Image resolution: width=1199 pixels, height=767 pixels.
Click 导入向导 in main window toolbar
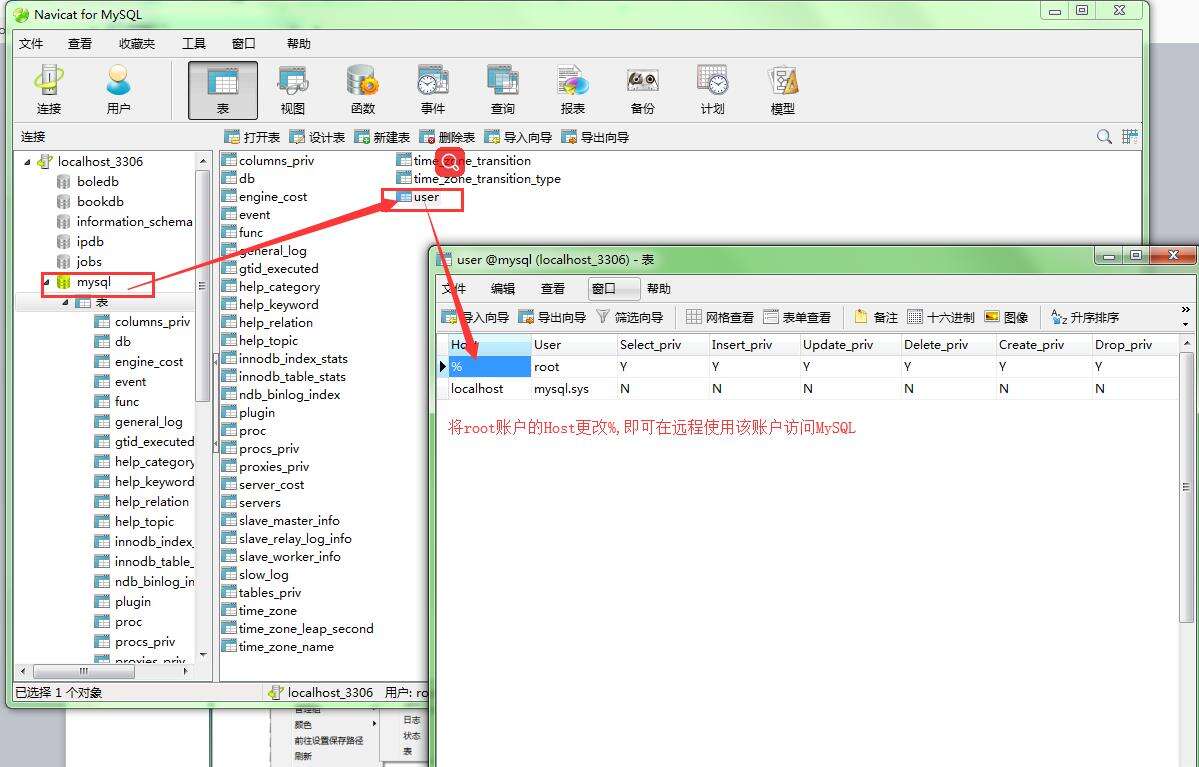pyautogui.click(x=518, y=137)
